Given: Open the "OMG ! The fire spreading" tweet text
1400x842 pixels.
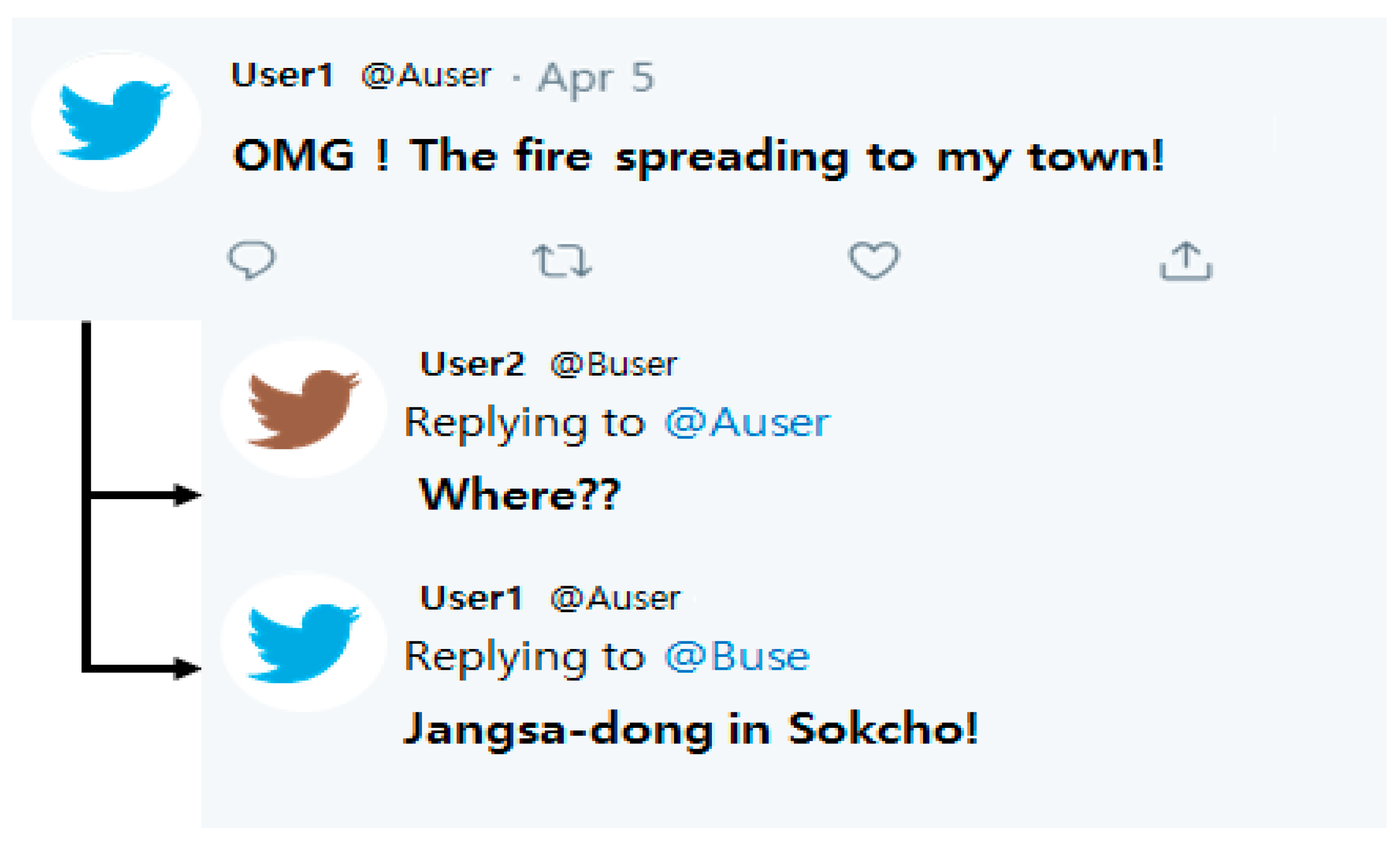Looking at the screenshot, I should (698, 156).
